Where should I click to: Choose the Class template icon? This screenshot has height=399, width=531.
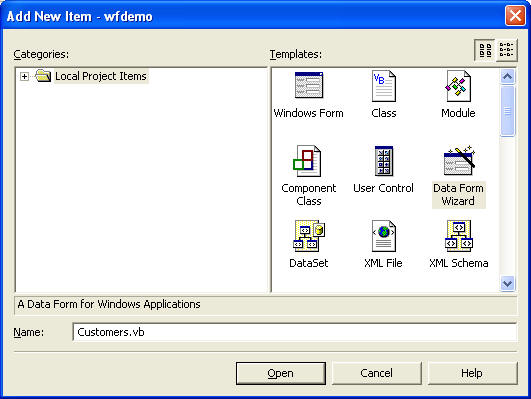[x=383, y=86]
